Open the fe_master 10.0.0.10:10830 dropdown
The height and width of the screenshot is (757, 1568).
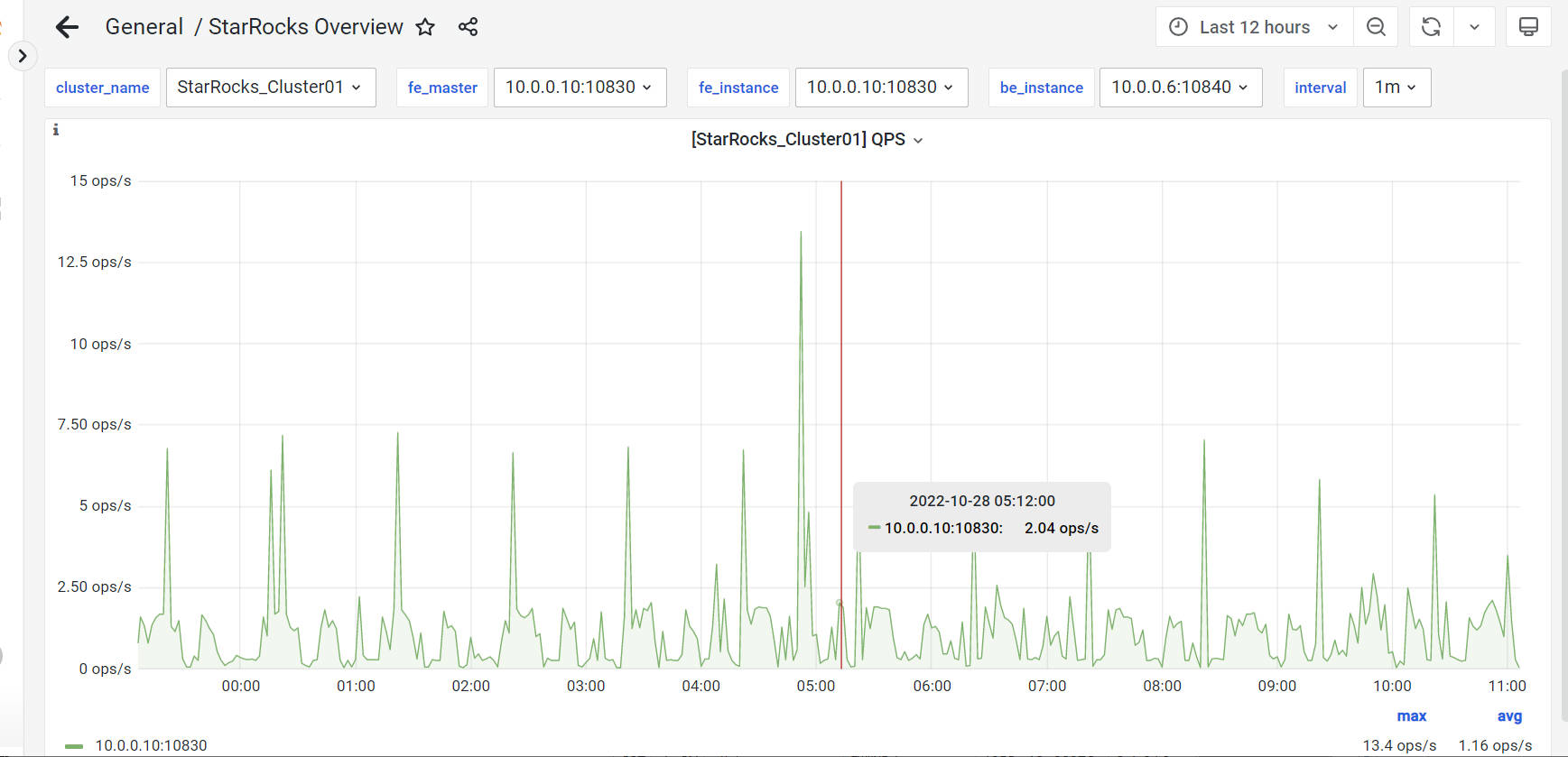pos(580,88)
